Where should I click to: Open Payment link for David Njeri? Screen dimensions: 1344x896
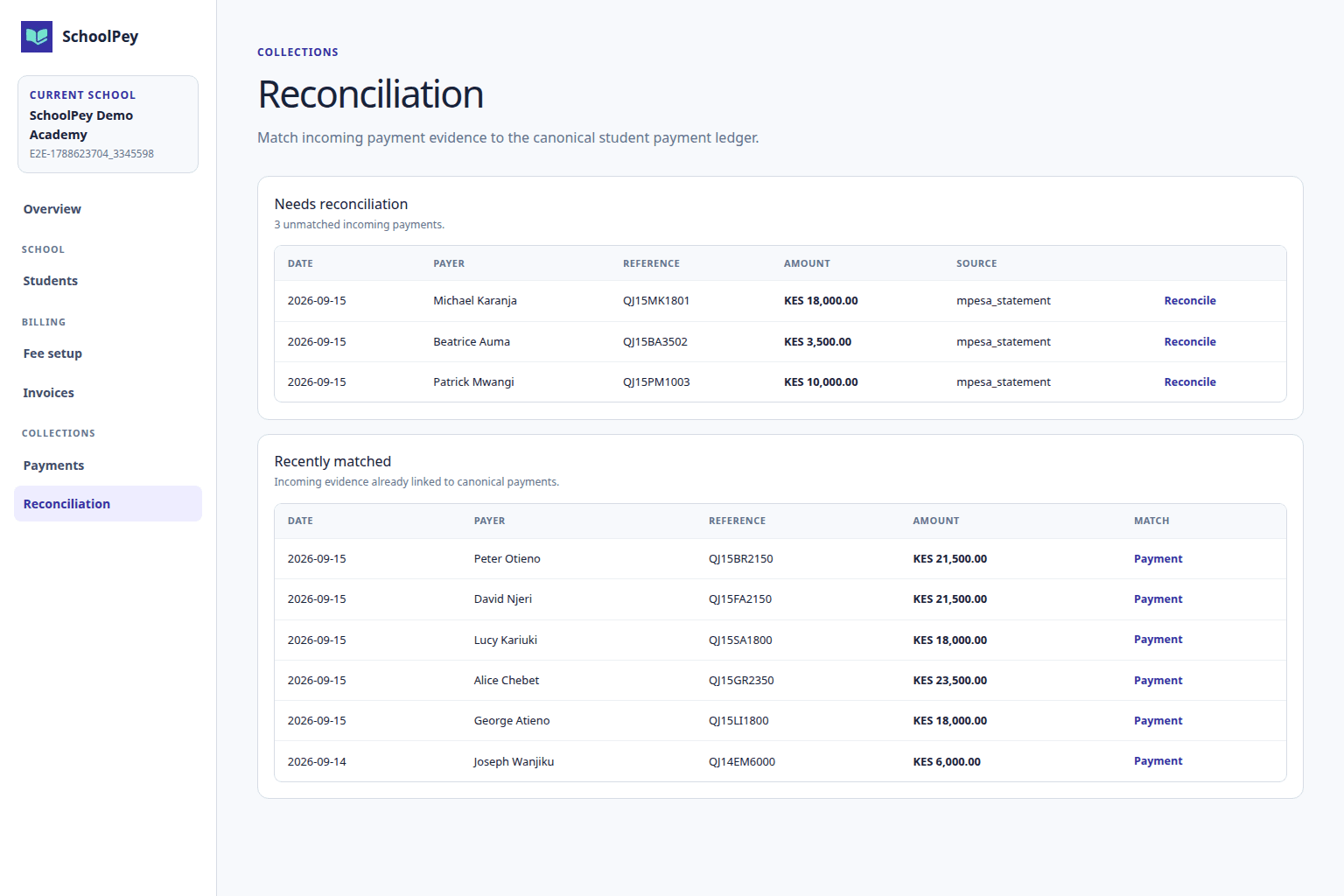click(1158, 599)
